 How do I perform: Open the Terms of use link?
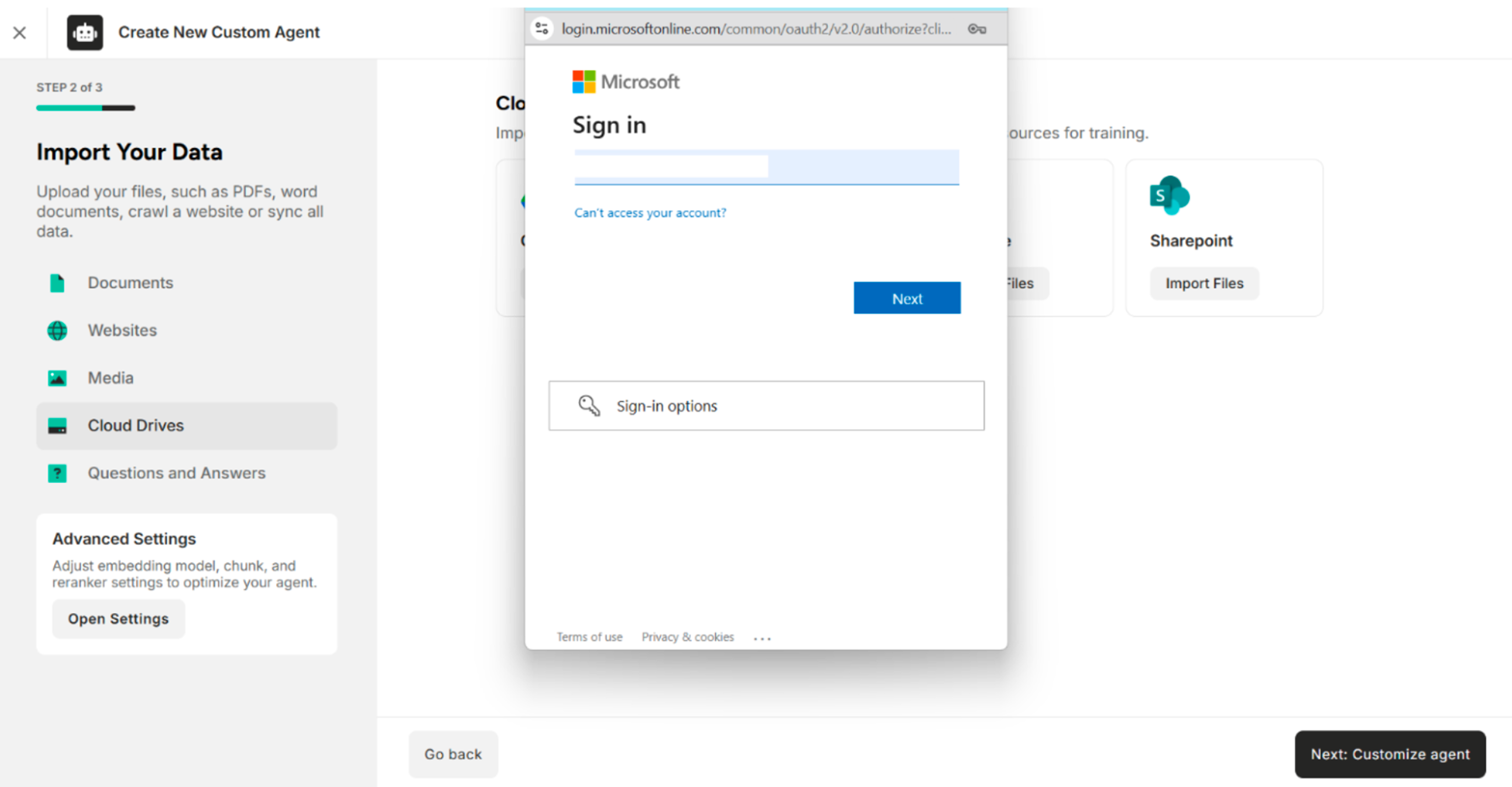click(589, 637)
